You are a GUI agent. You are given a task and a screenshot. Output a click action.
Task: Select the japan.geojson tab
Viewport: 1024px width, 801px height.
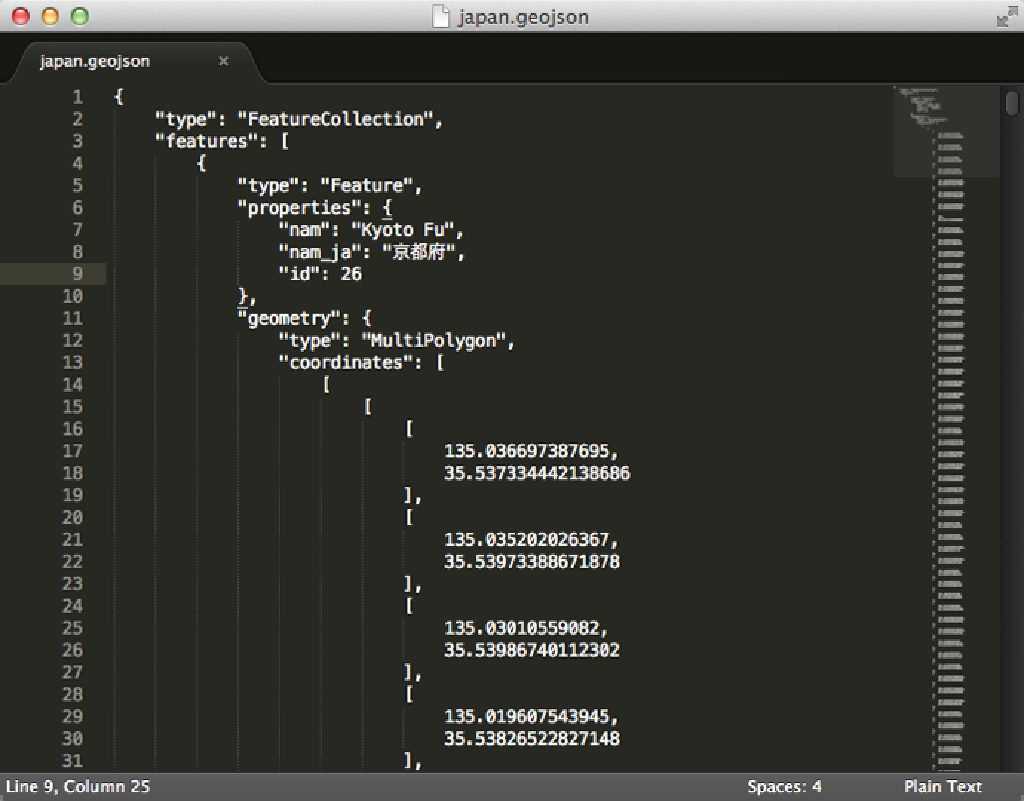click(x=95, y=61)
